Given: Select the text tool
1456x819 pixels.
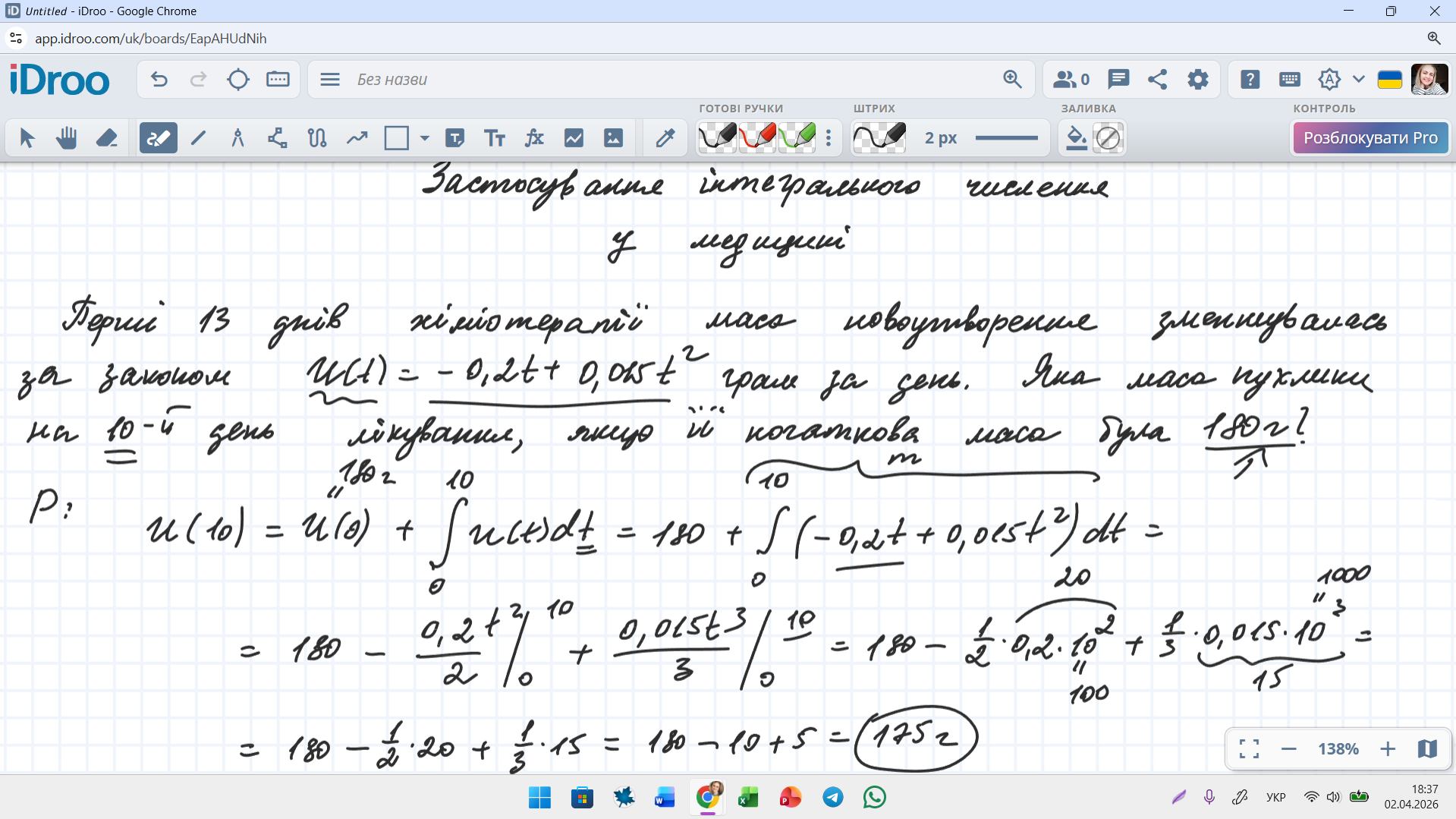Looking at the screenshot, I should pyautogui.click(x=495, y=138).
